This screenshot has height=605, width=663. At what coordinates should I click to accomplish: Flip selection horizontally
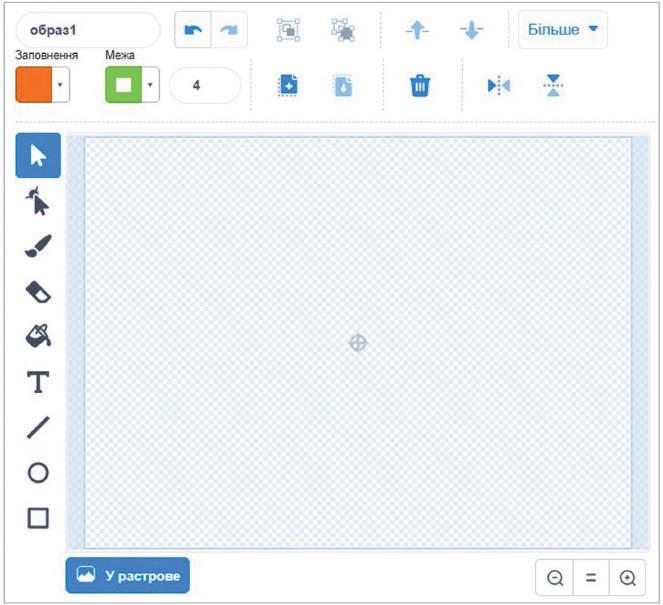[x=499, y=86]
